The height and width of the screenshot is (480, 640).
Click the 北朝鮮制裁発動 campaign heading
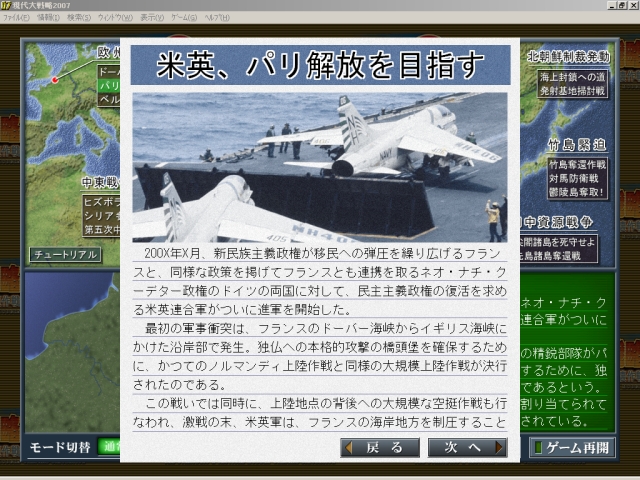coord(569,57)
